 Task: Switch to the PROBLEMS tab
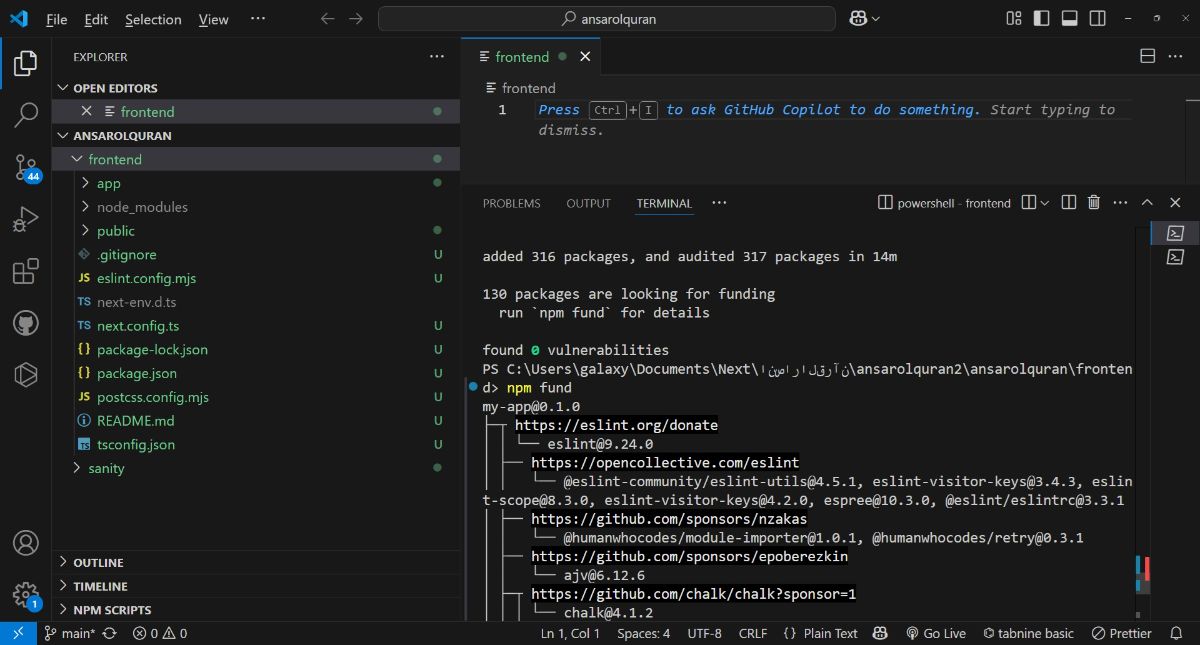tap(511, 203)
